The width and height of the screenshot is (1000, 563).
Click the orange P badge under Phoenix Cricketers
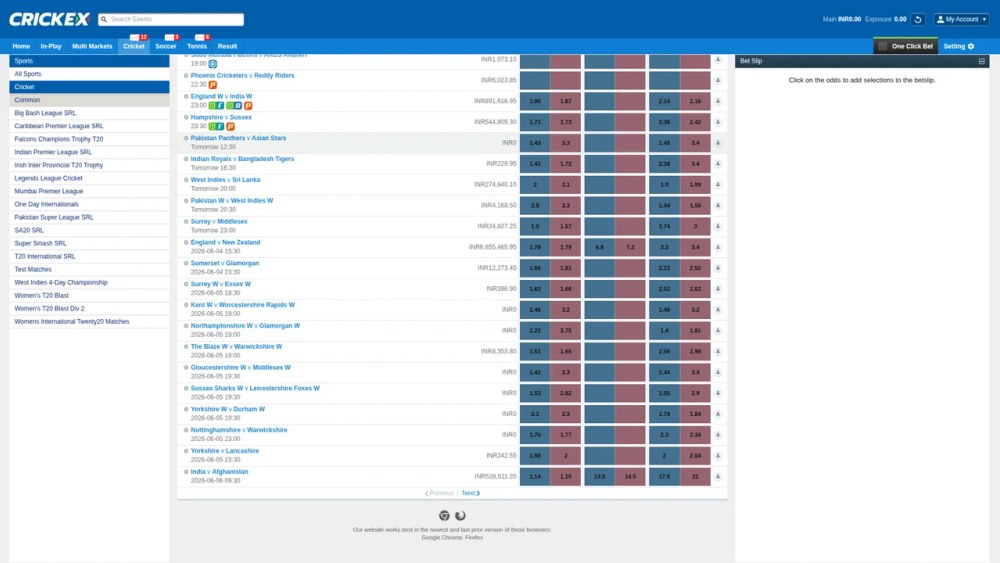point(213,85)
